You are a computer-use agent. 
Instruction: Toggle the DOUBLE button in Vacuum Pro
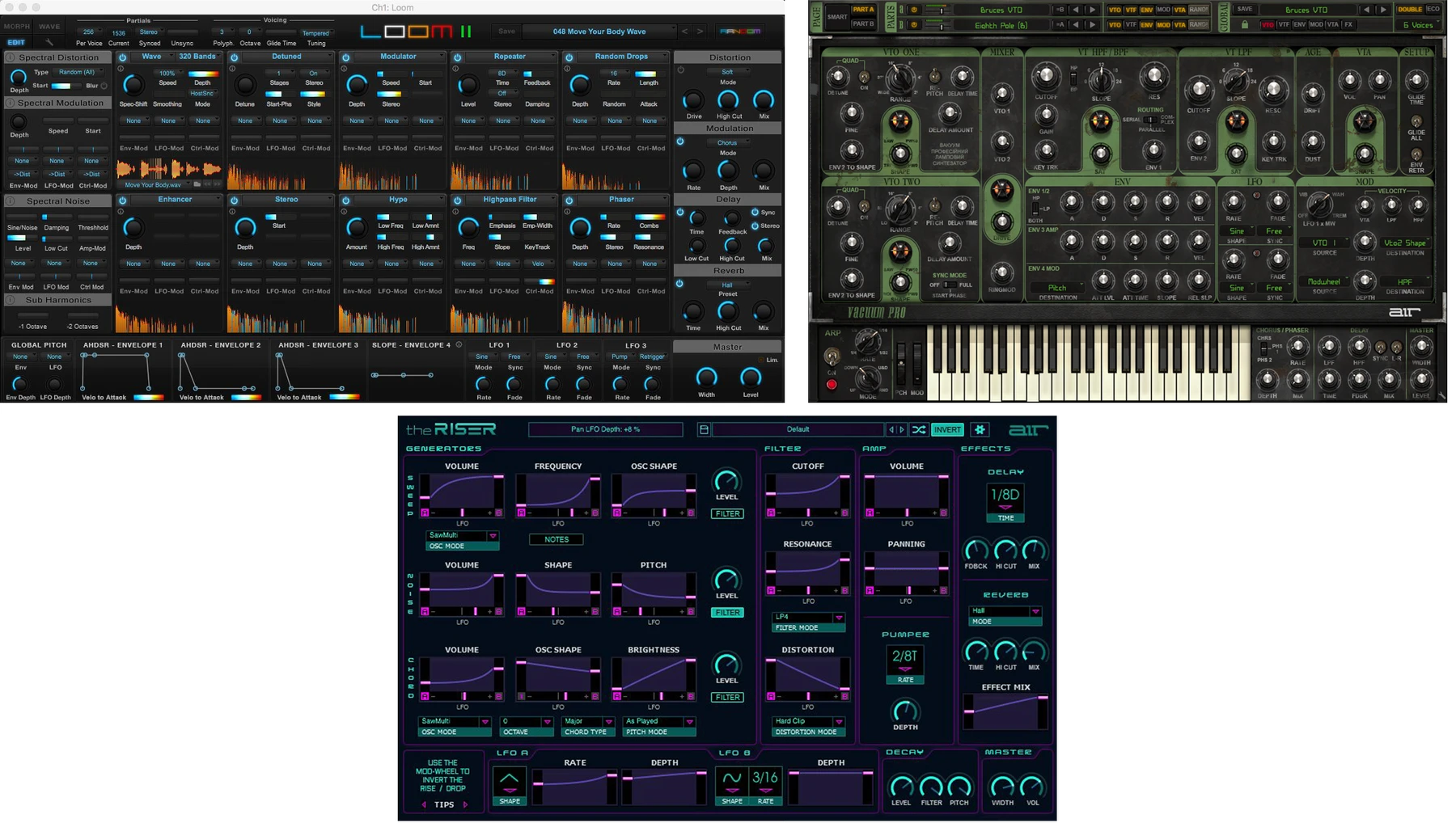pos(1410,10)
